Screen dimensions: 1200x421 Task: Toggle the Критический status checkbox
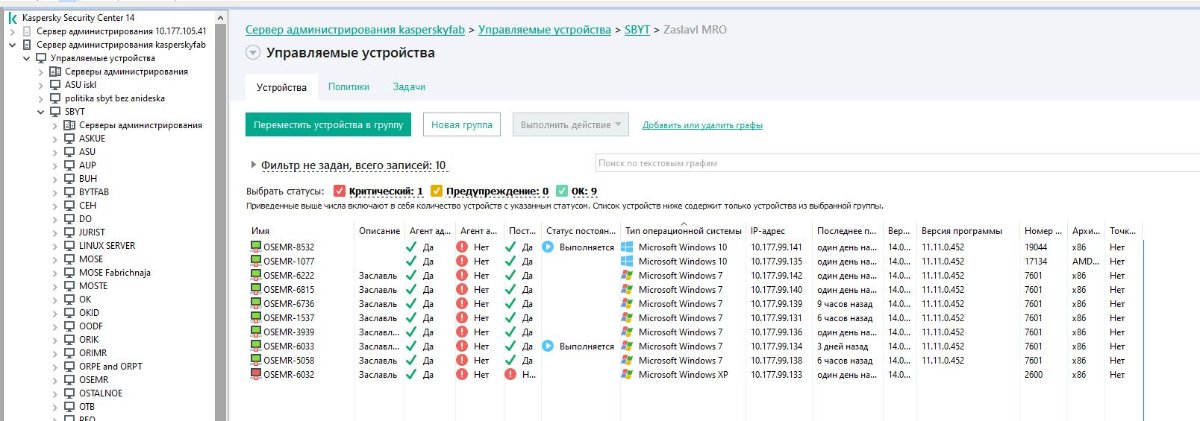click(x=340, y=191)
